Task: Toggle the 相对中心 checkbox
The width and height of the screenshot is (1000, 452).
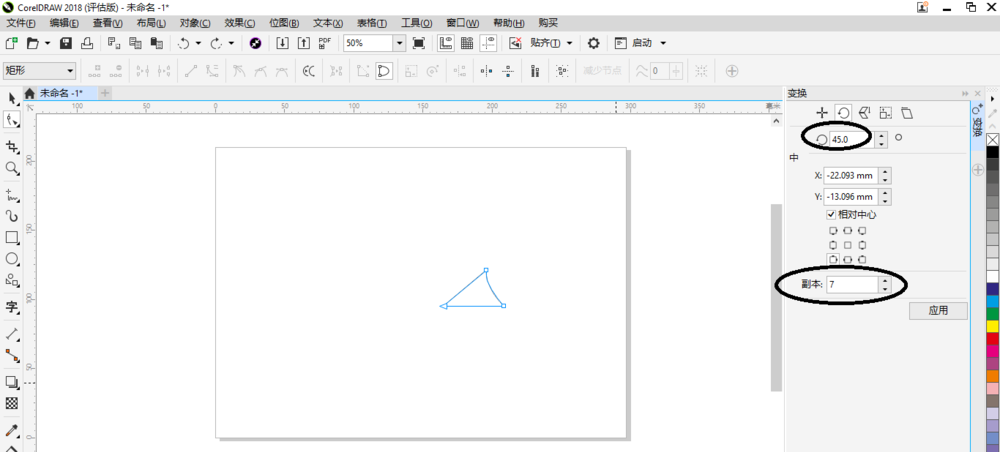Action: tap(831, 214)
